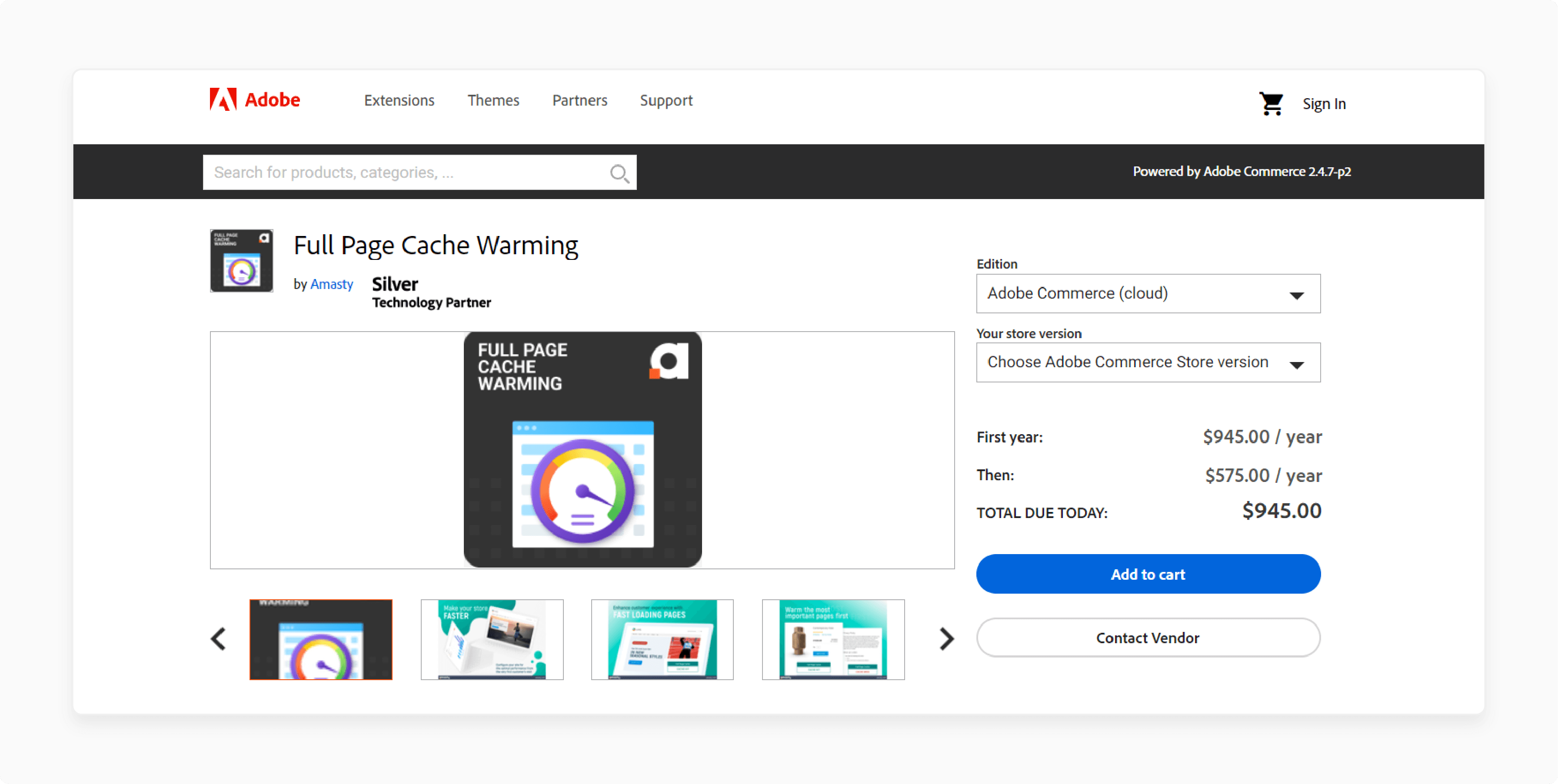Click the main product image

[x=583, y=450]
